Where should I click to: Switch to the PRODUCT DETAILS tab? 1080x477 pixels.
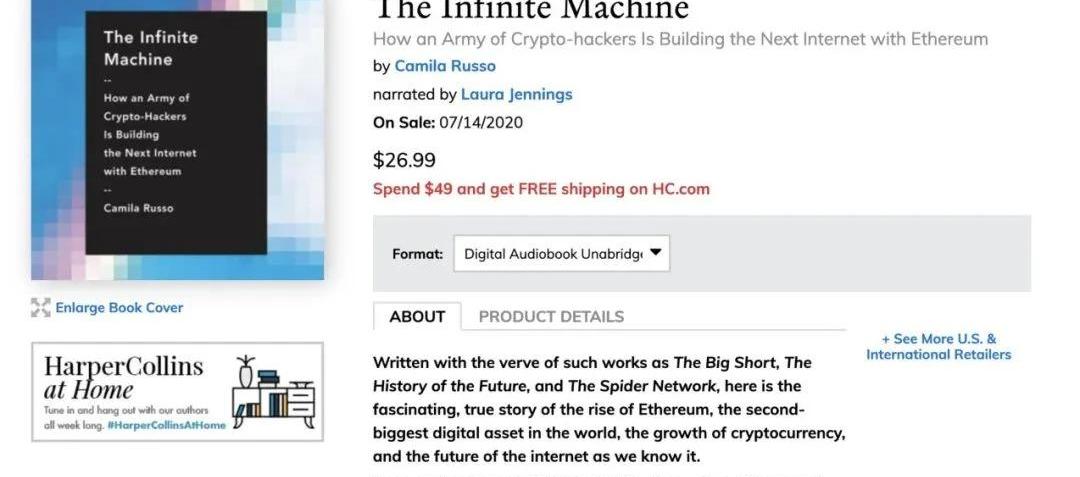click(551, 317)
